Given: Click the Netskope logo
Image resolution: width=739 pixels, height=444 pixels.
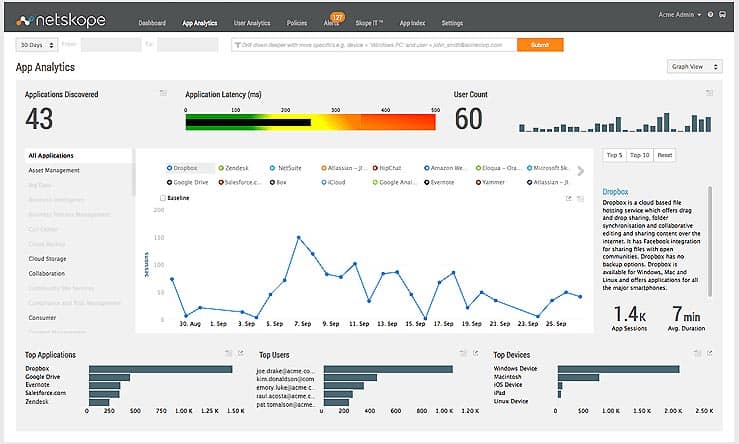Looking at the screenshot, I should (x=60, y=20).
